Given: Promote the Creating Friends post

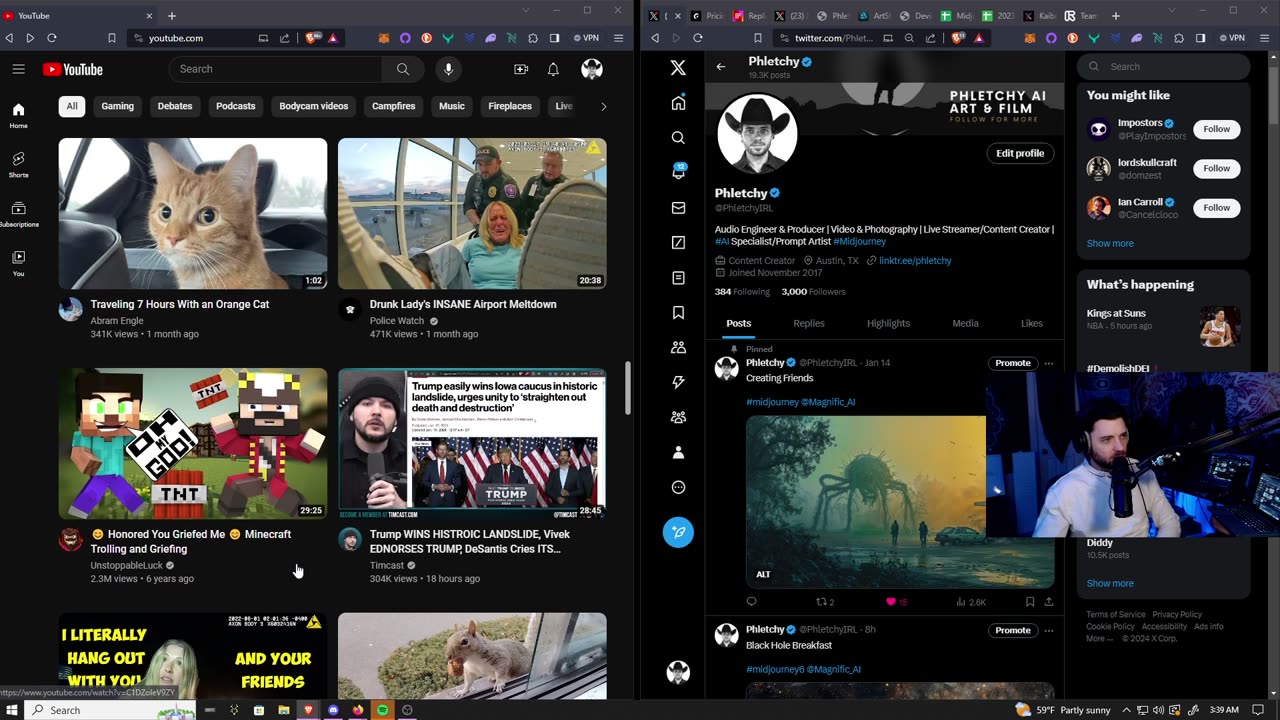Looking at the screenshot, I should (x=1012, y=363).
